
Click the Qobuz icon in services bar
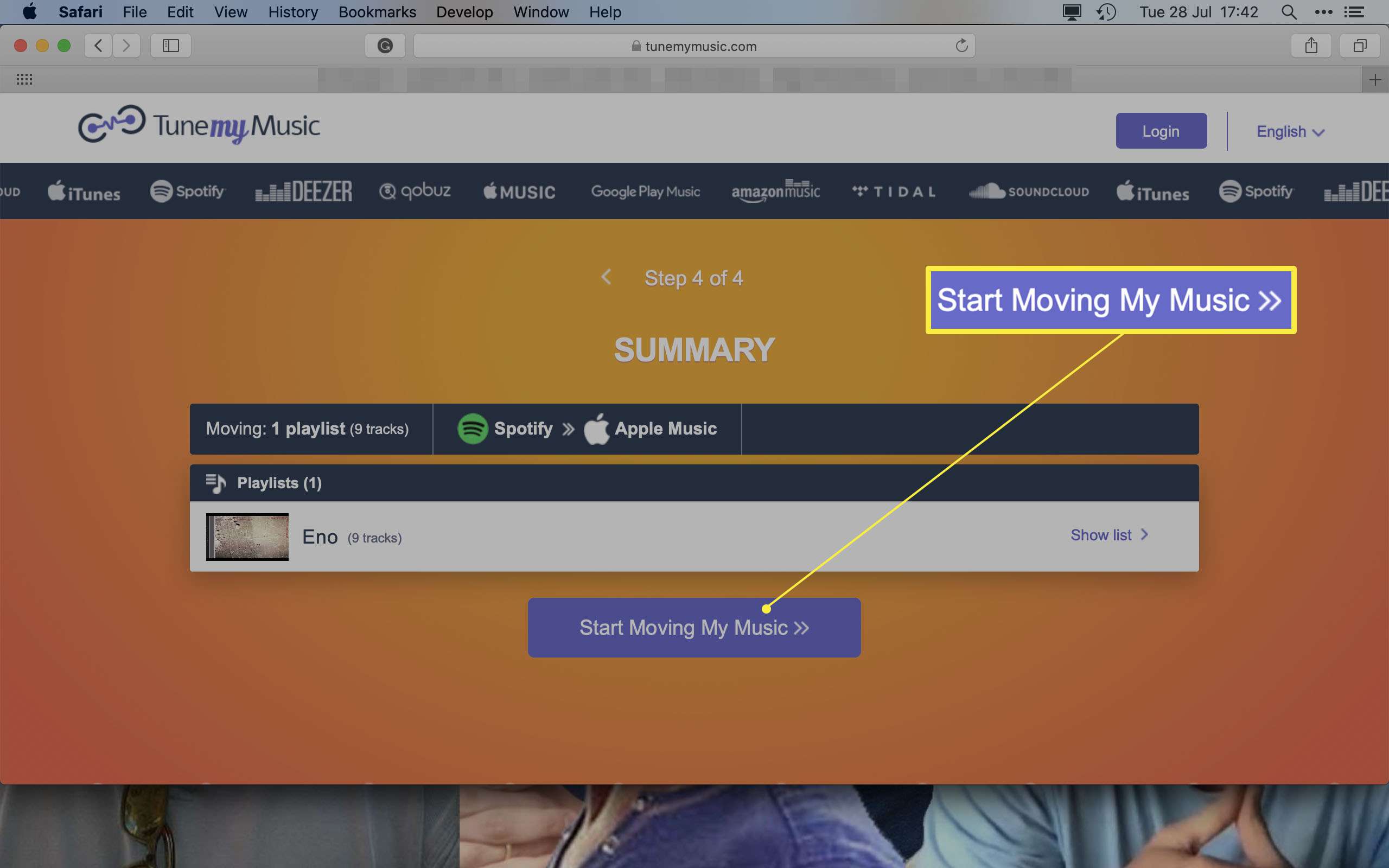click(x=414, y=192)
